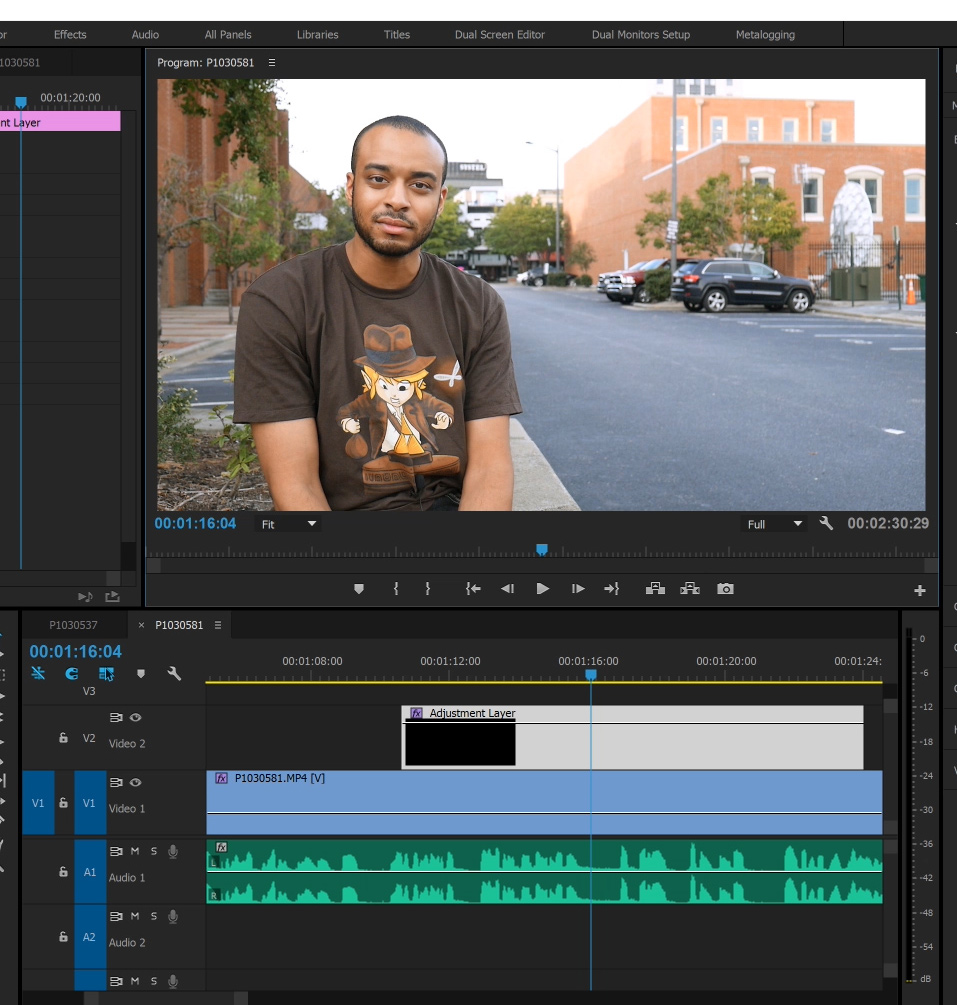Toggle sync lock on Video 2
Image resolution: width=957 pixels, height=1005 pixels.
click(x=116, y=717)
